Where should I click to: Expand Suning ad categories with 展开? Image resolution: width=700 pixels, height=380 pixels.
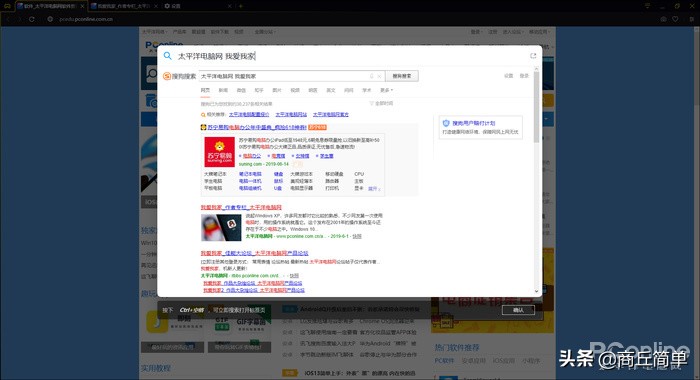374,189
